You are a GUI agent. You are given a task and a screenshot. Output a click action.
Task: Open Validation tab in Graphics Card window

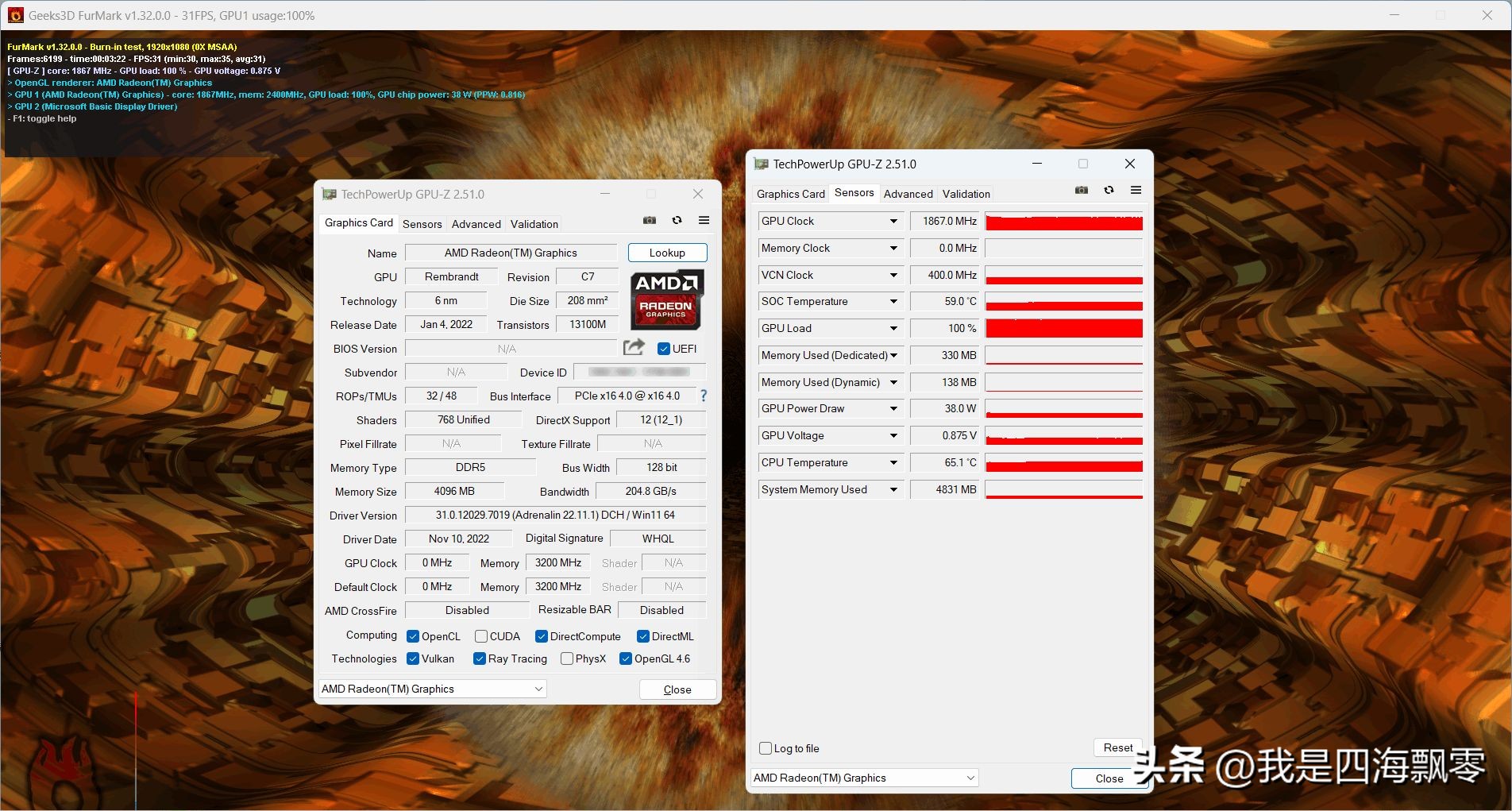pos(534,224)
